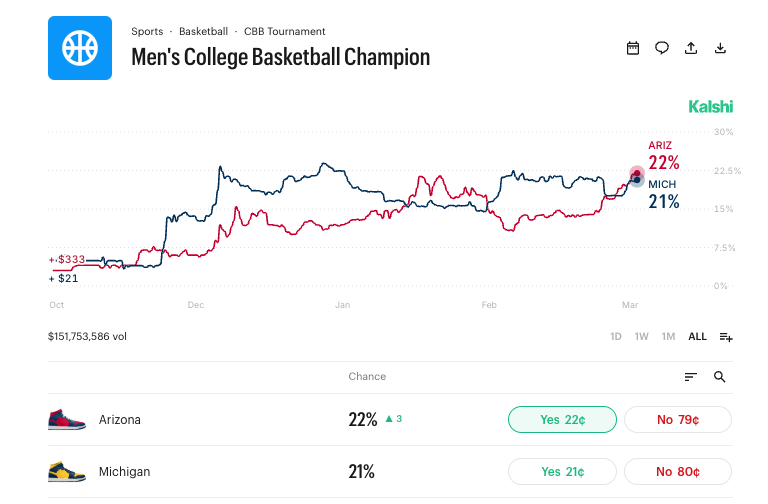This screenshot has width=768, height=504.
Task: Buy No 79¢ for Arizona
Action: [678, 420]
